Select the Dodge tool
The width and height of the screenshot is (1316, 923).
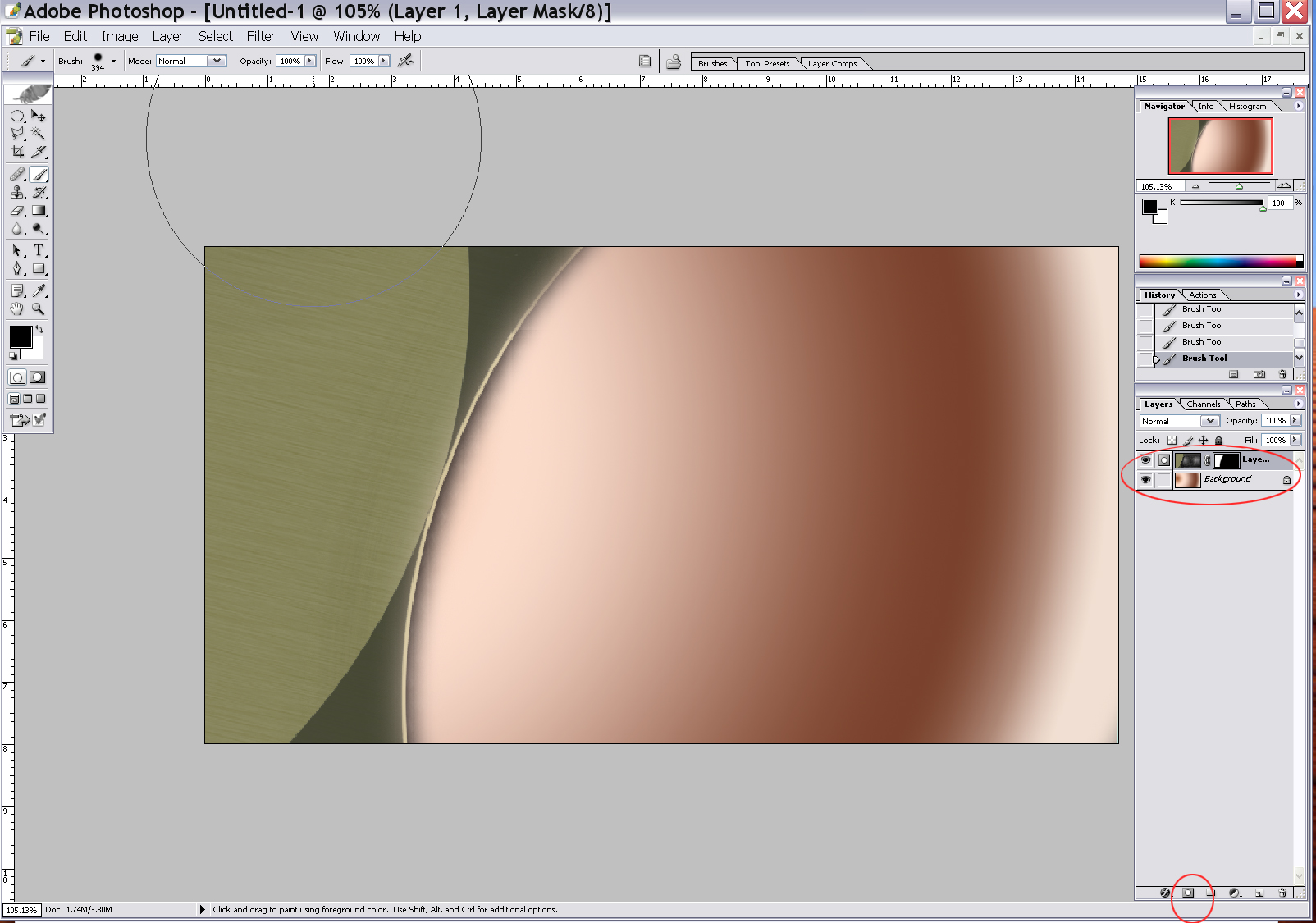[39, 229]
